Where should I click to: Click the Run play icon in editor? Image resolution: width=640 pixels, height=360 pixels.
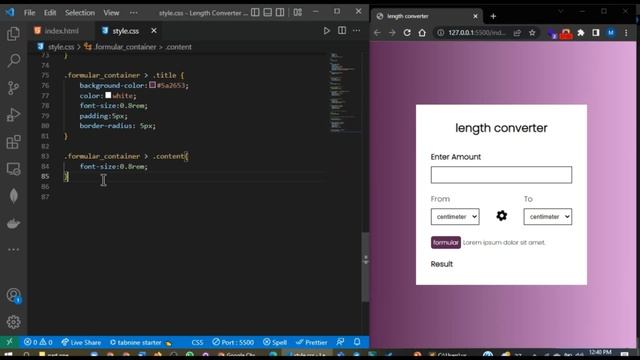pos(327,31)
